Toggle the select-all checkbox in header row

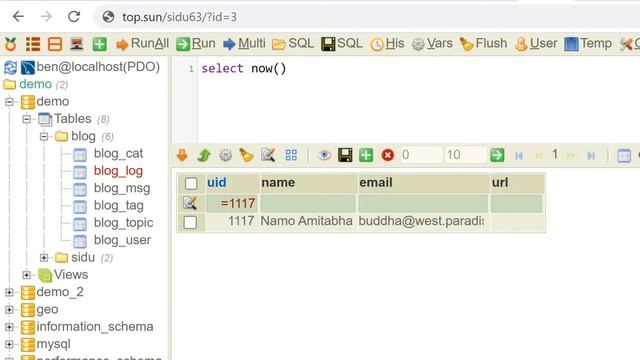[x=191, y=183]
